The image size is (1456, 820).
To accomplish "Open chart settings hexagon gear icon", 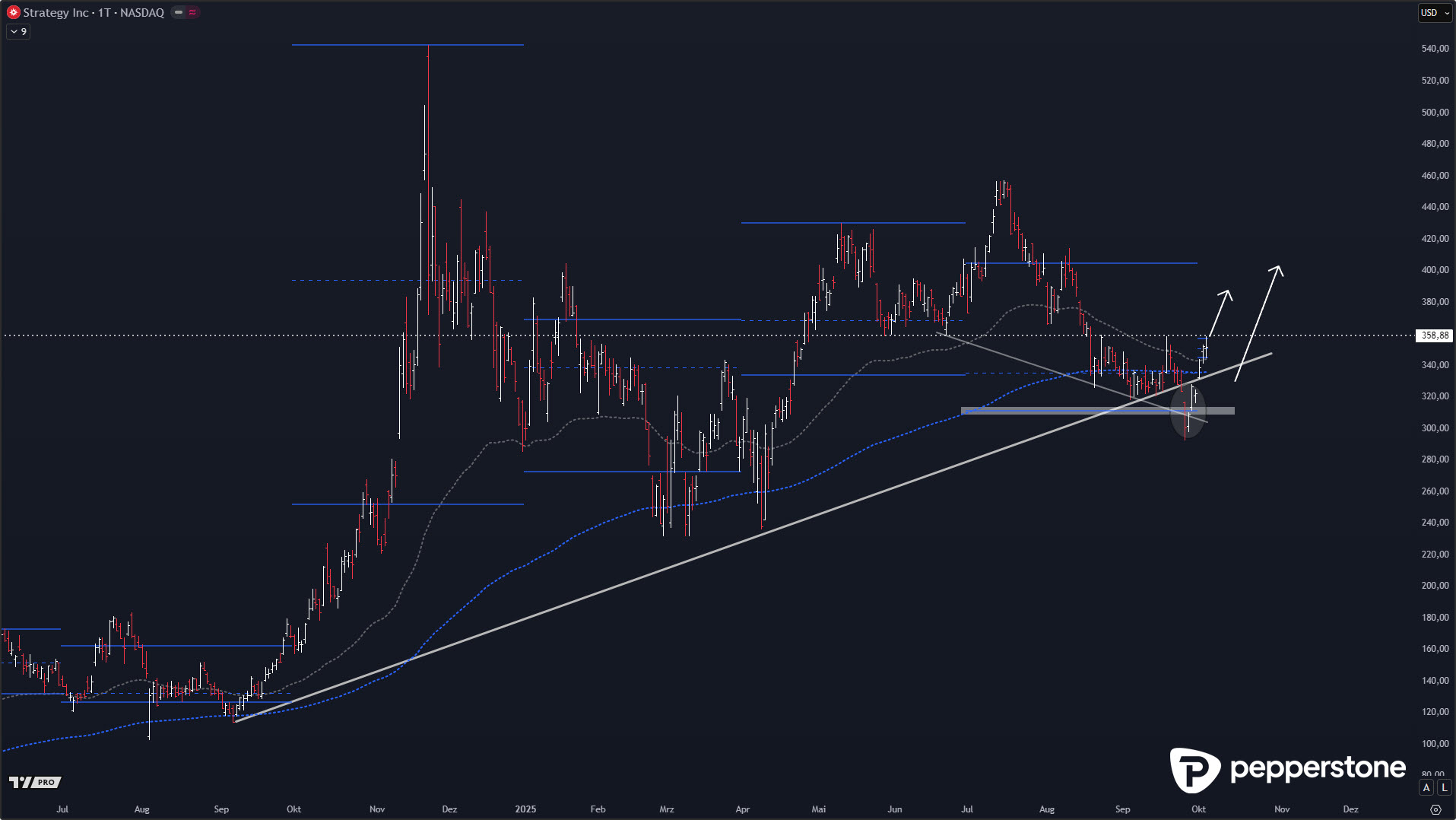I will 1435,809.
